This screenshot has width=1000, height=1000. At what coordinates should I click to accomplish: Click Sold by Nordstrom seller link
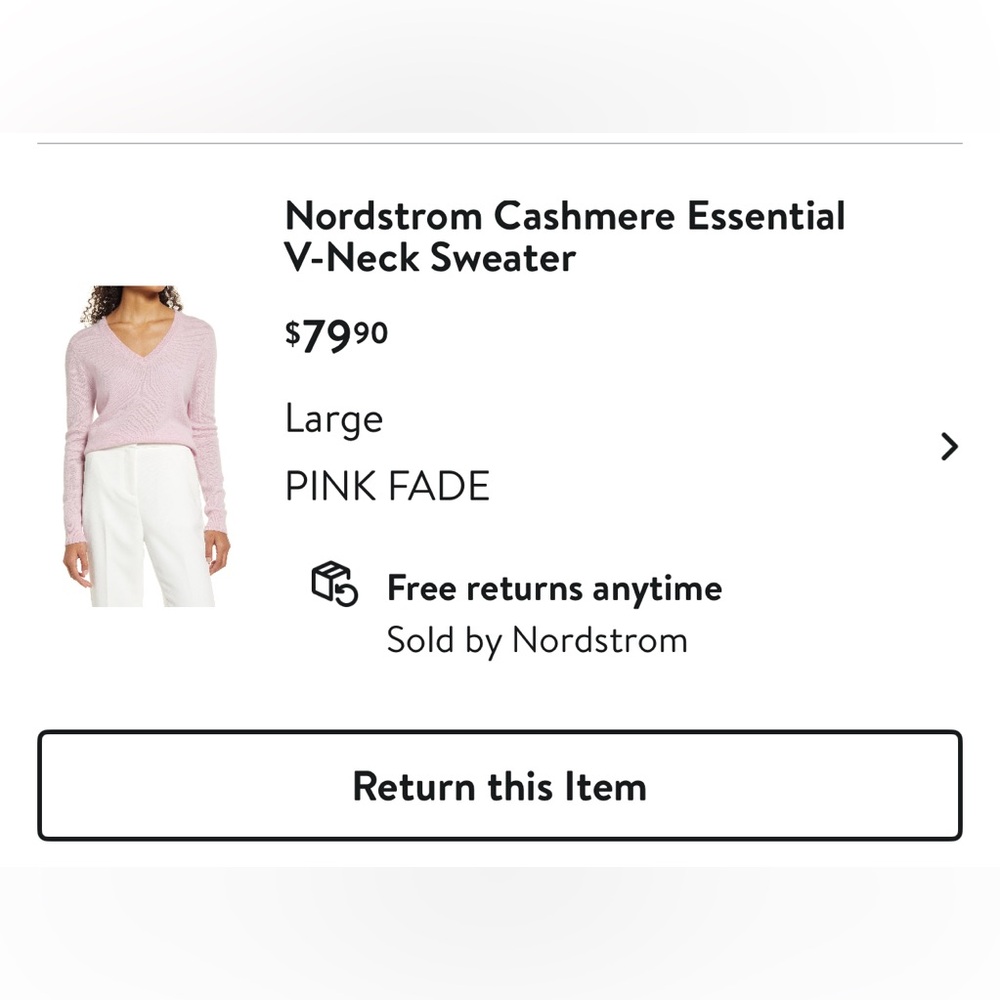tap(537, 639)
